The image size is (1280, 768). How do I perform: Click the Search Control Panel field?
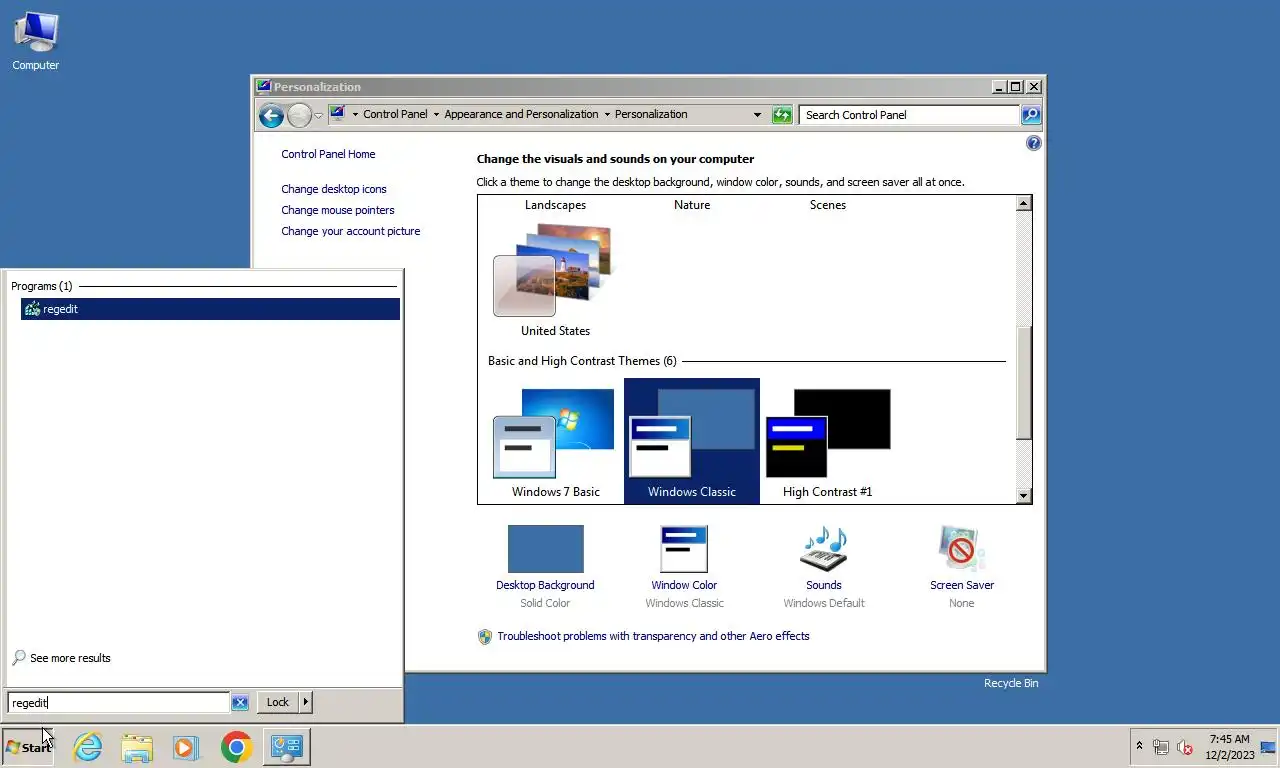[x=909, y=115]
